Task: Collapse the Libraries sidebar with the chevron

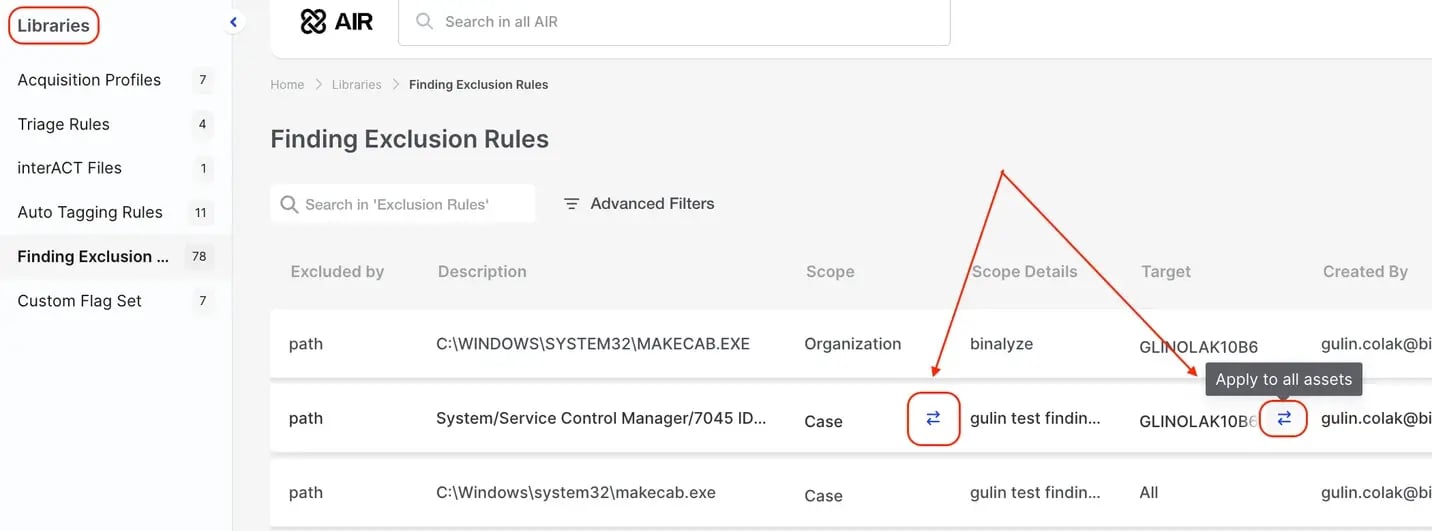Action: tap(233, 21)
